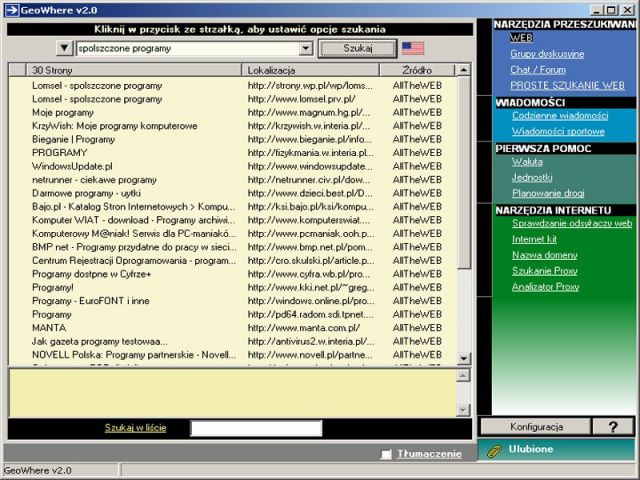640x480 pixels.
Task: Click the Ulubione paperclip icon
Action: click(494, 451)
